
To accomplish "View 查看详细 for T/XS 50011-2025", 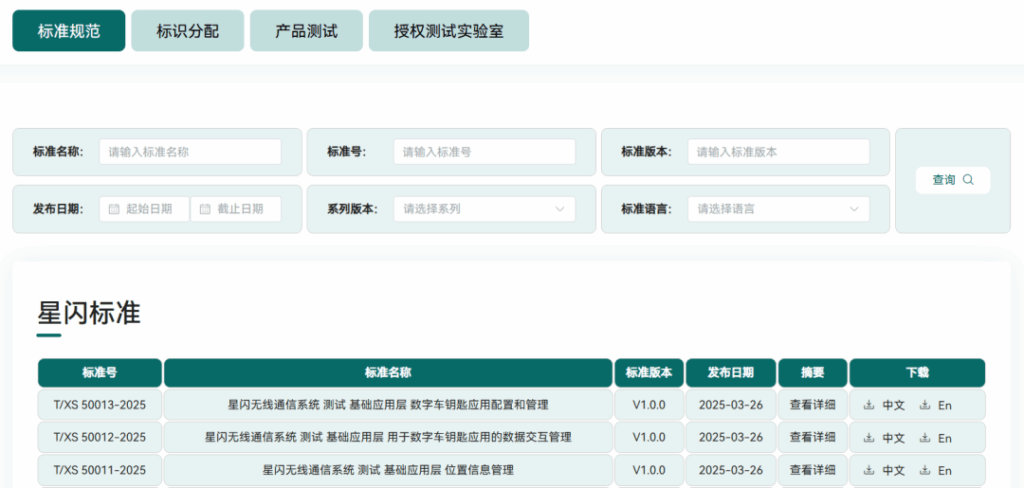I will 812,470.
